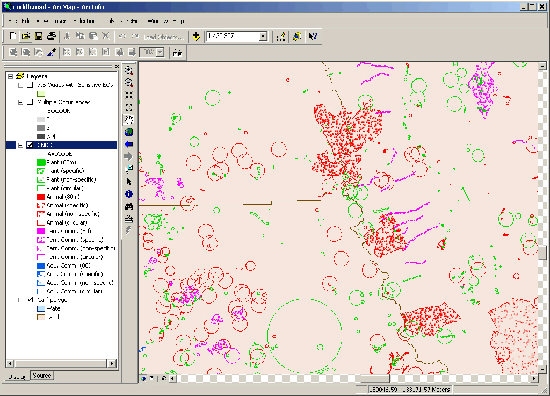Open the layout zoom percent dropdown

click(x=160, y=53)
